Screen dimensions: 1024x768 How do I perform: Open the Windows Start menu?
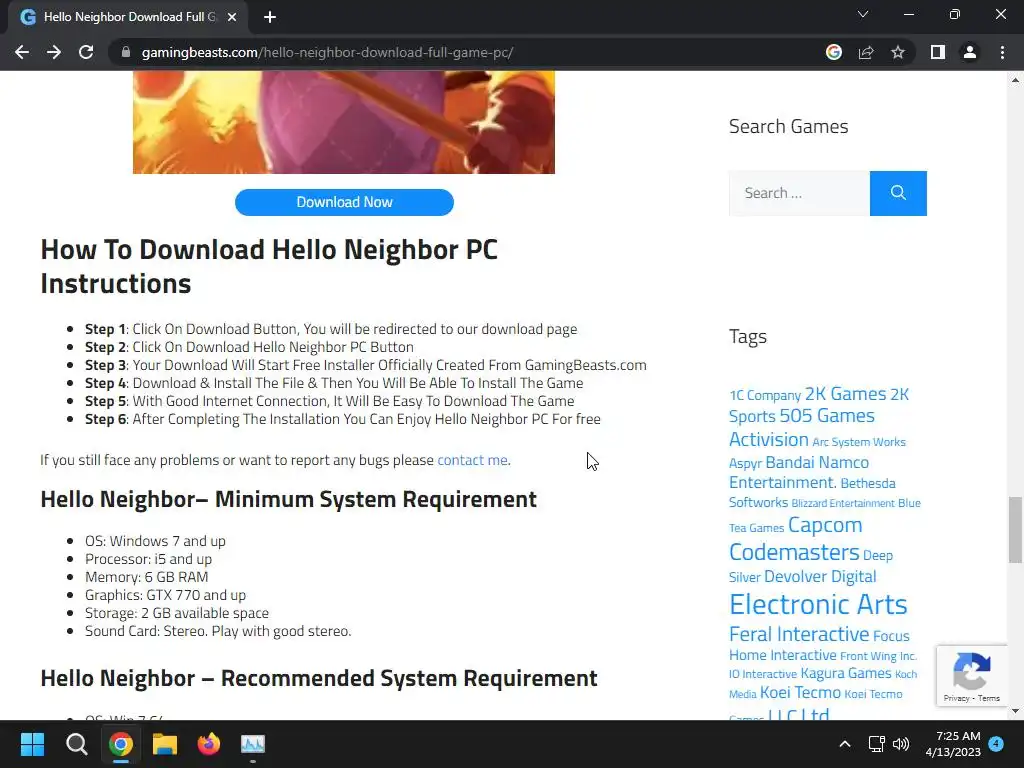pyautogui.click(x=32, y=744)
